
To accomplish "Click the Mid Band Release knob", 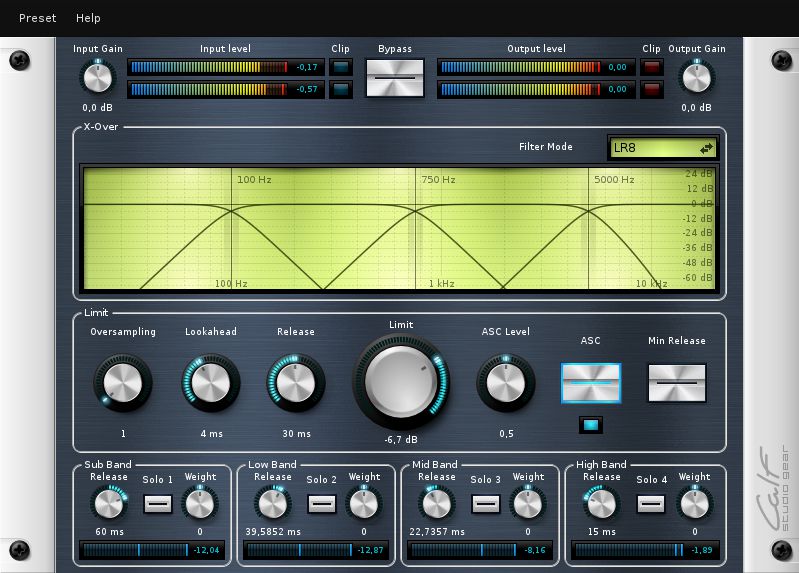I will point(436,503).
